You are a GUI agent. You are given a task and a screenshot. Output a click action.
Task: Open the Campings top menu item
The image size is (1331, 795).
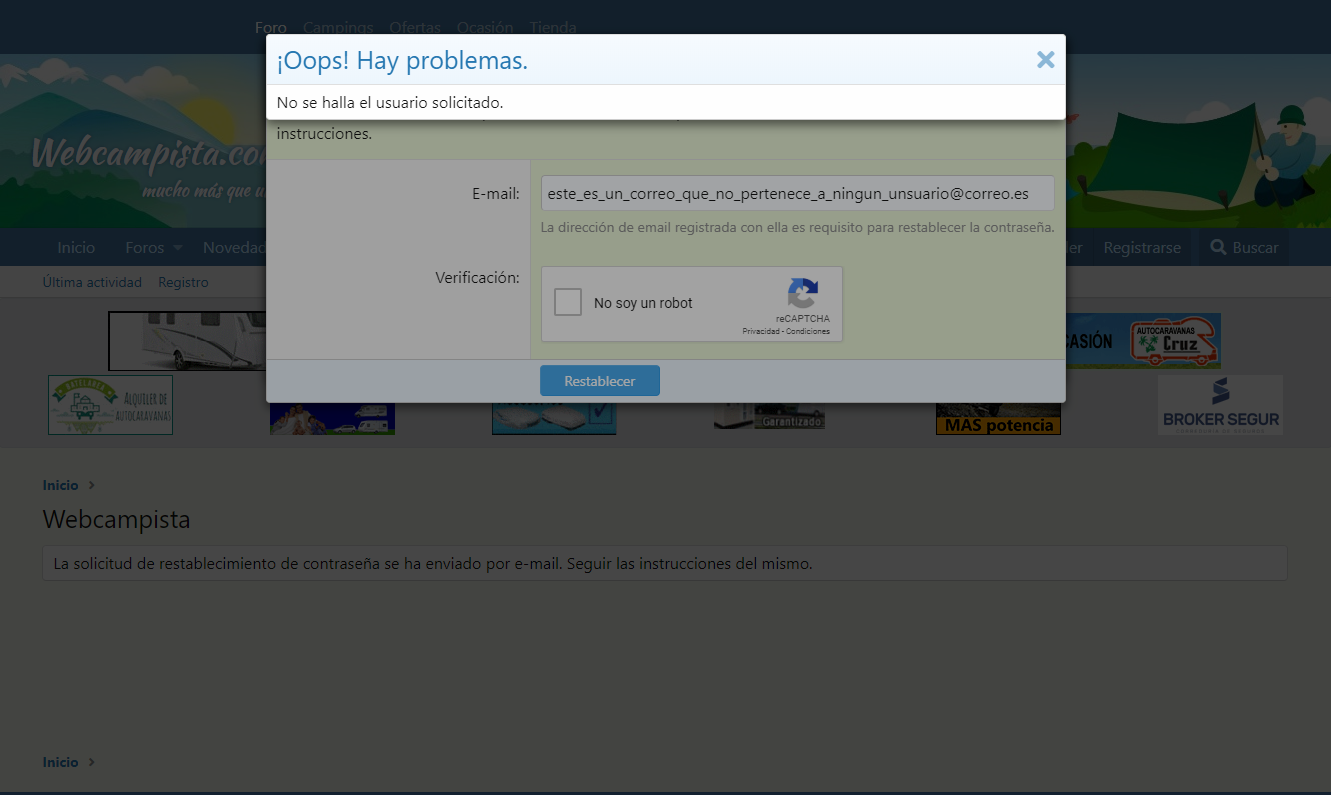click(x=338, y=28)
